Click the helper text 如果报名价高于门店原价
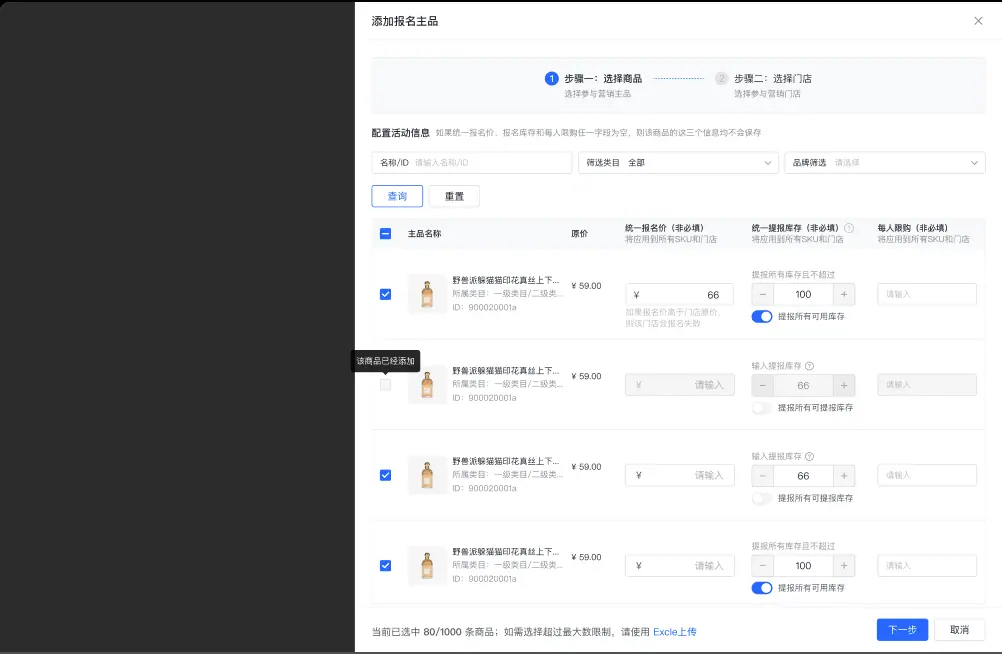This screenshot has height=654, width=1002. [x=673, y=318]
